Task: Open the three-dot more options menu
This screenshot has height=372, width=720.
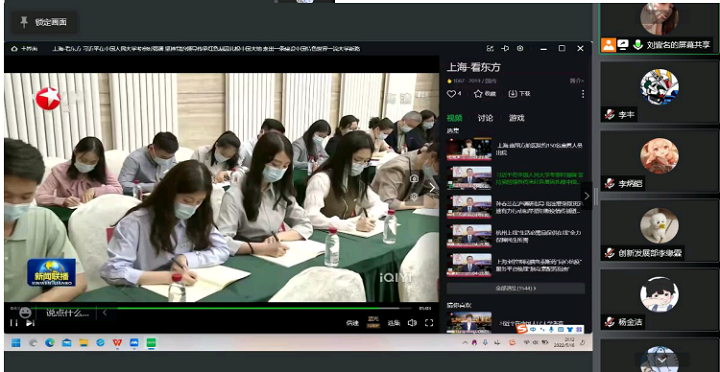Action: pos(583,94)
